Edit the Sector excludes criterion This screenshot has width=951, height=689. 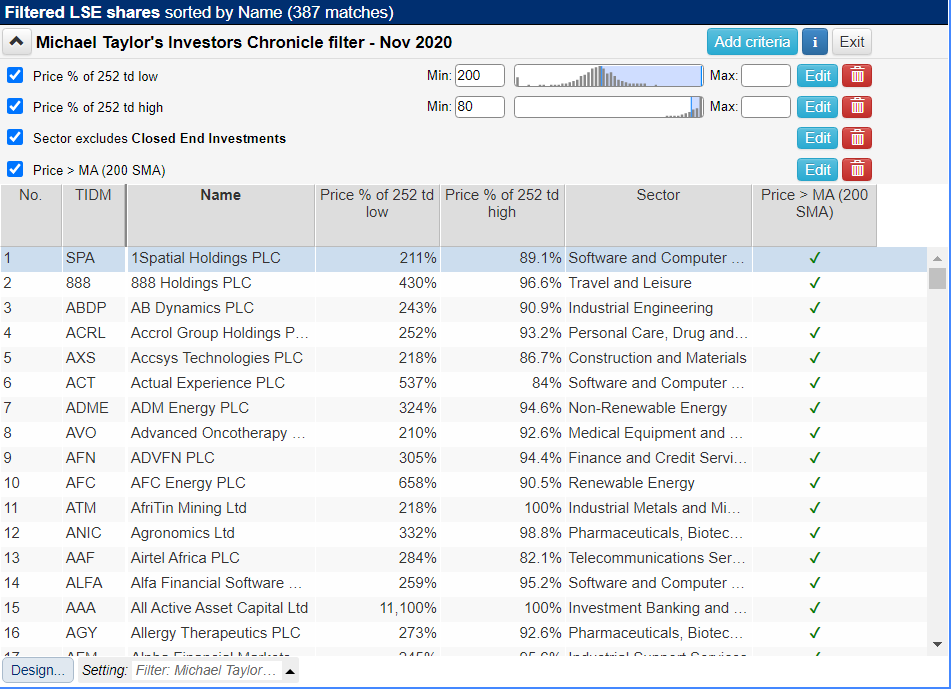tap(818, 138)
